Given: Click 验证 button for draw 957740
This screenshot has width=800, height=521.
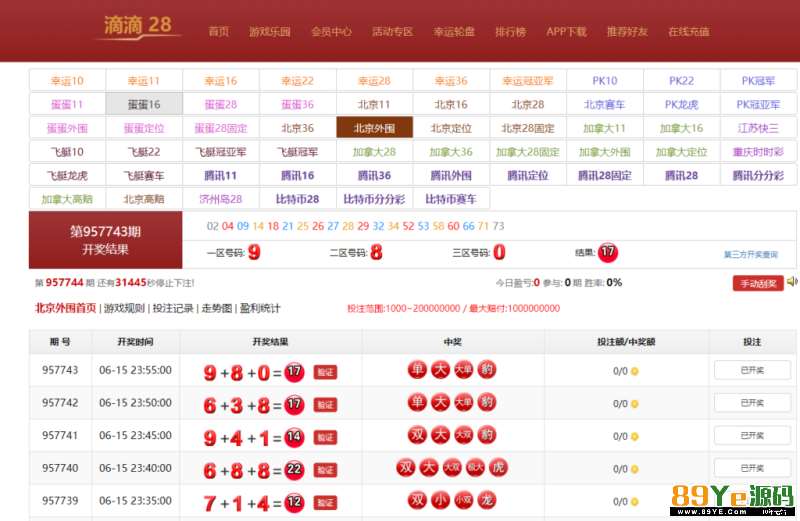Looking at the screenshot, I should point(325,470).
